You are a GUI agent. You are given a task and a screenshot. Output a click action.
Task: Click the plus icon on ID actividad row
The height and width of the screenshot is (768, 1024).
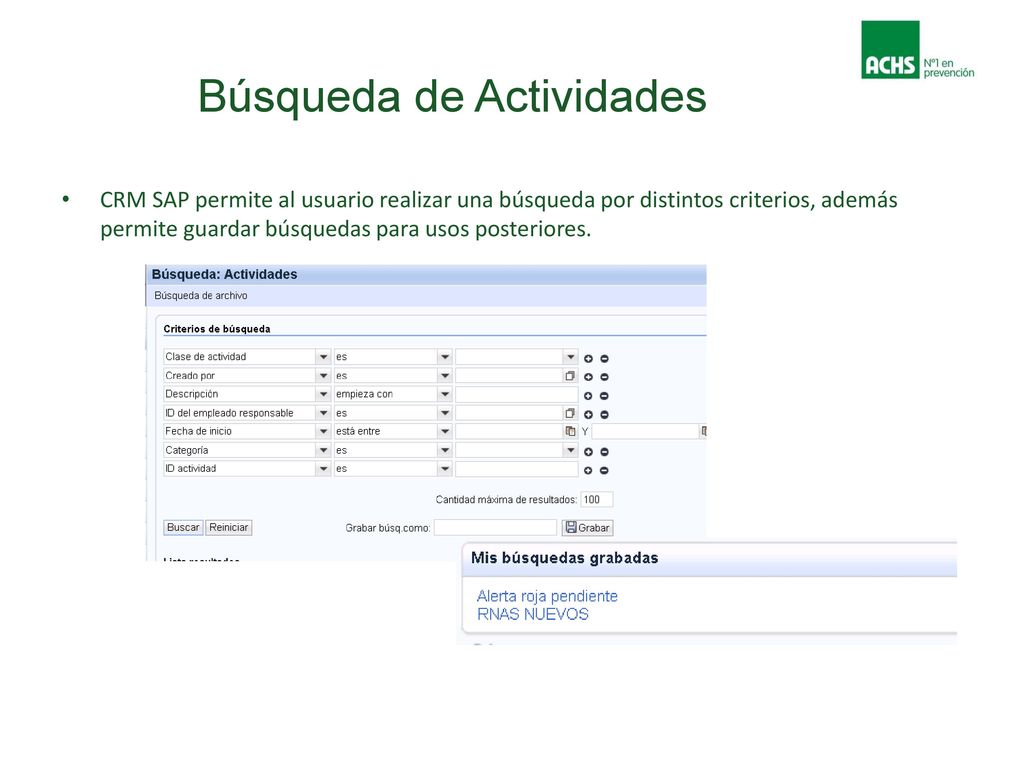click(588, 470)
